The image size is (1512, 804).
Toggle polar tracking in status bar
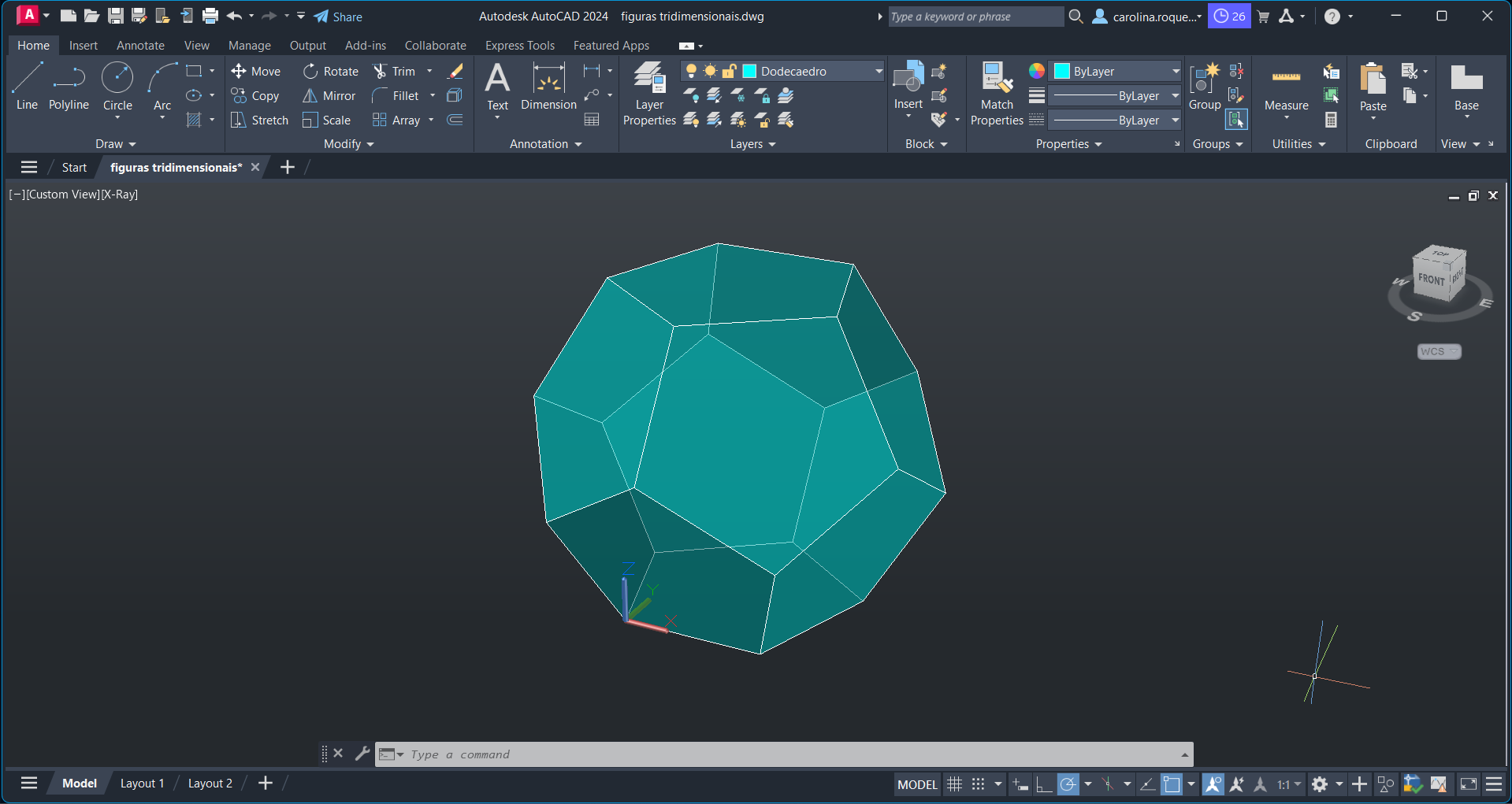click(1068, 784)
